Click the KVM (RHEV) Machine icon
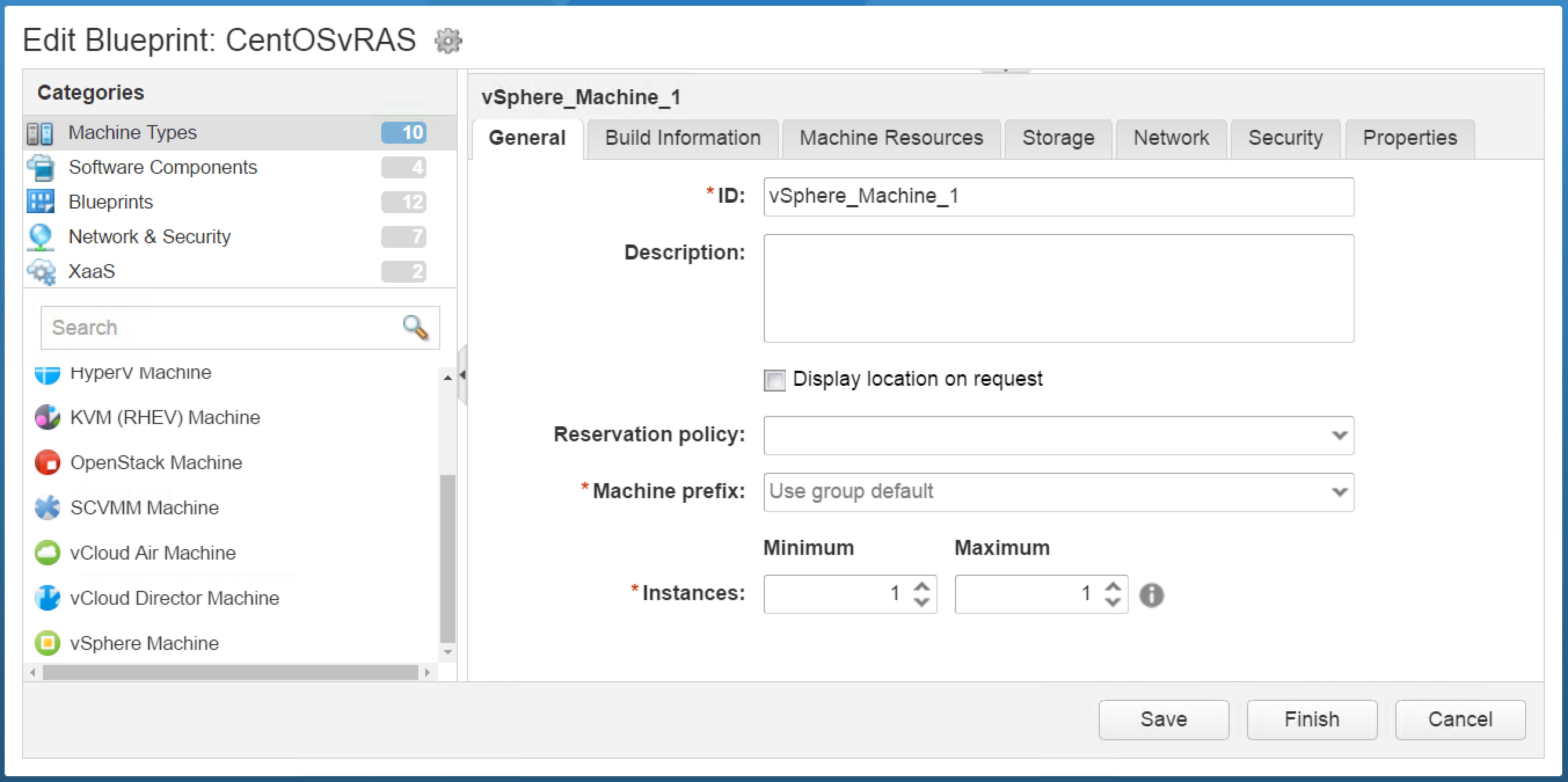This screenshot has width=1568, height=782. click(48, 418)
